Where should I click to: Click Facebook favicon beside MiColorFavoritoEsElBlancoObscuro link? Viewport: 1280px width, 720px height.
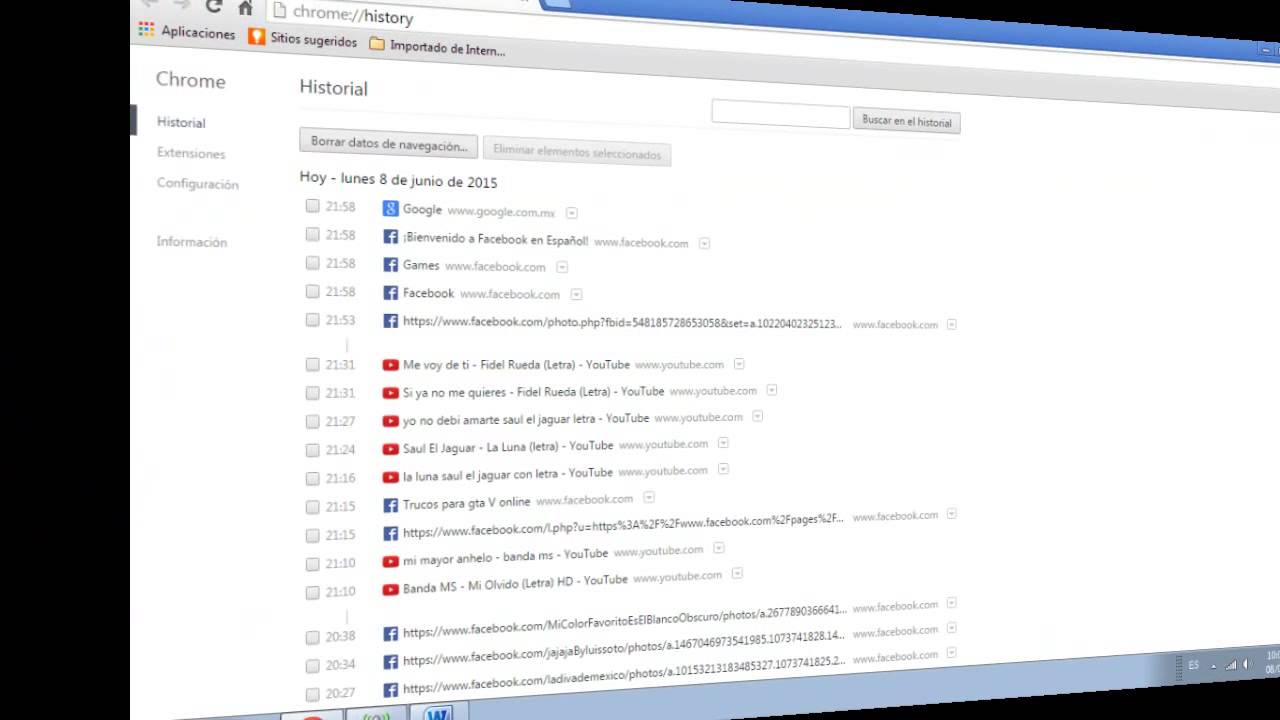click(x=391, y=633)
